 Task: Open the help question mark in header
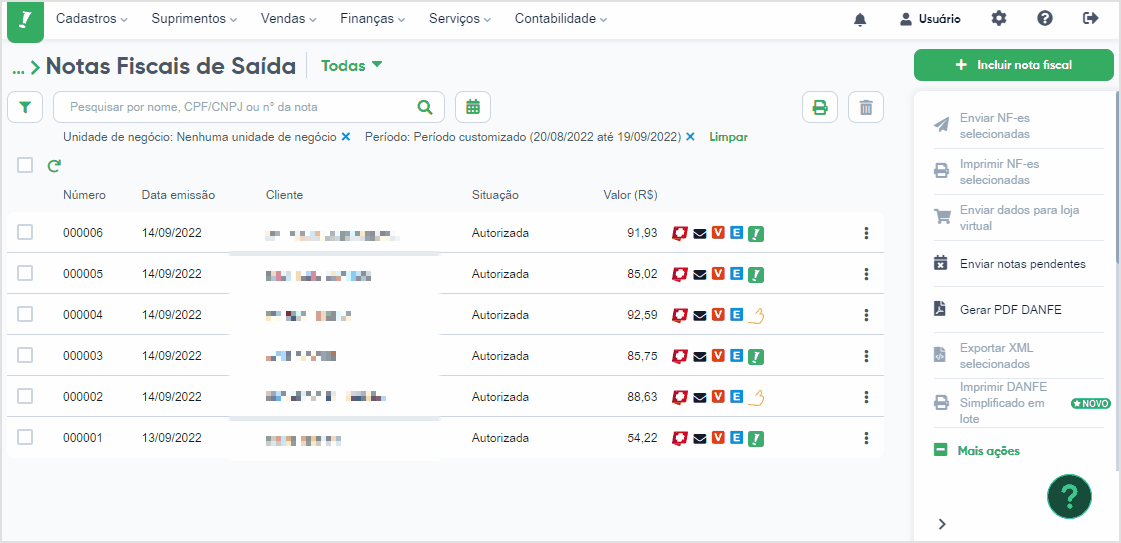click(x=1045, y=19)
